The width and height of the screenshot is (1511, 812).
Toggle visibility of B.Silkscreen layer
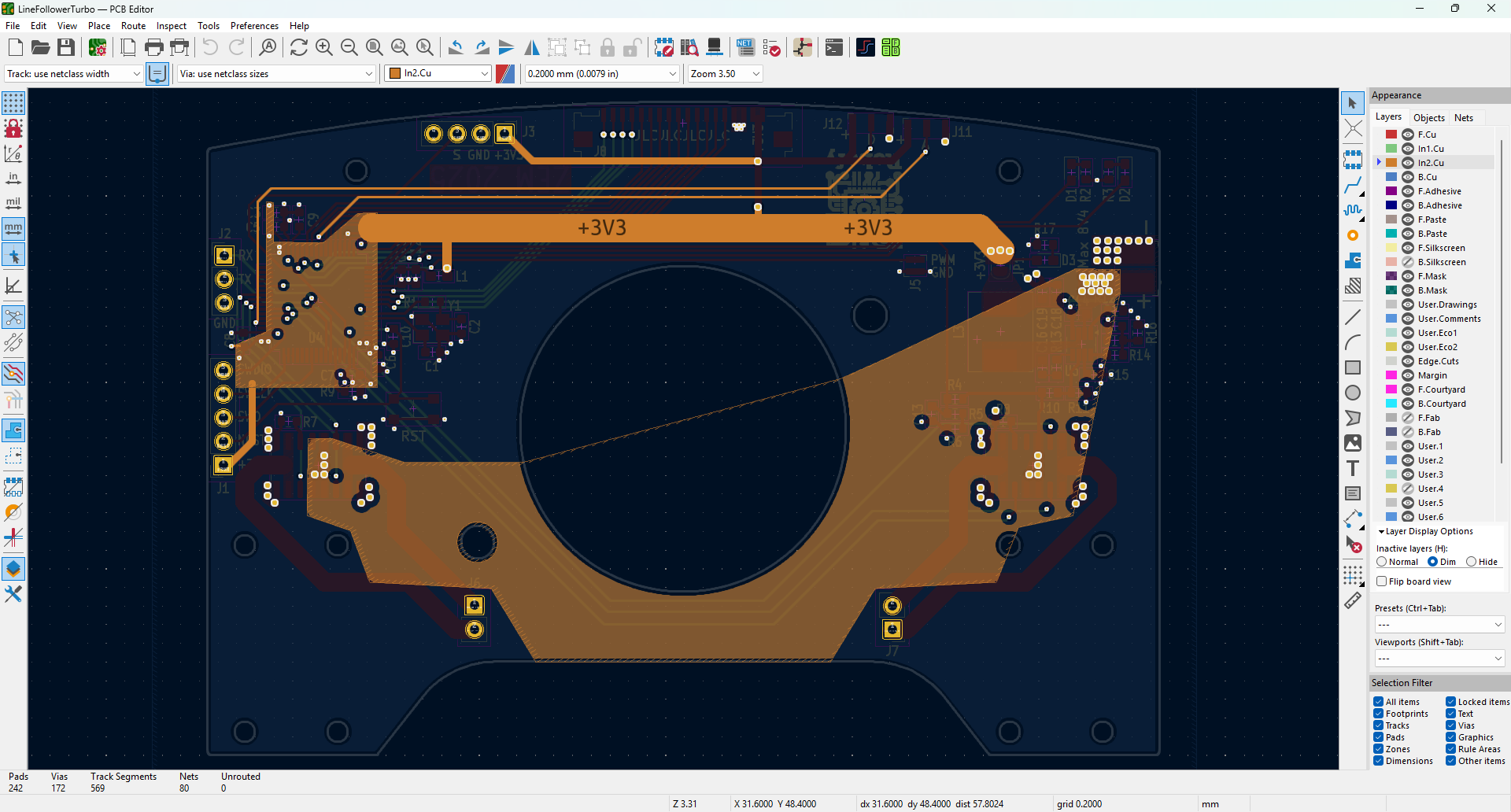1408,262
